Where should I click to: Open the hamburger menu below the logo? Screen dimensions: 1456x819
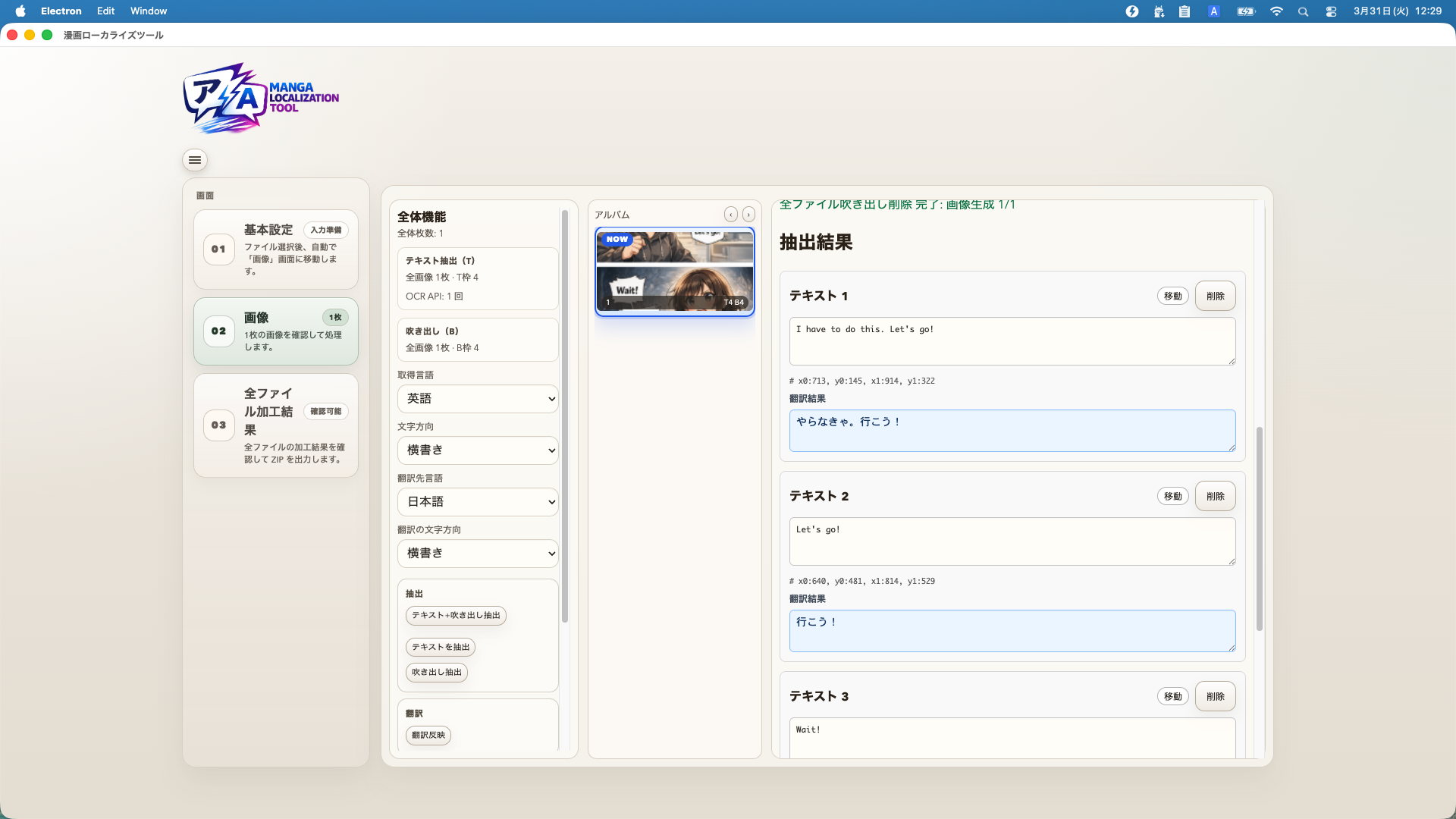194,160
